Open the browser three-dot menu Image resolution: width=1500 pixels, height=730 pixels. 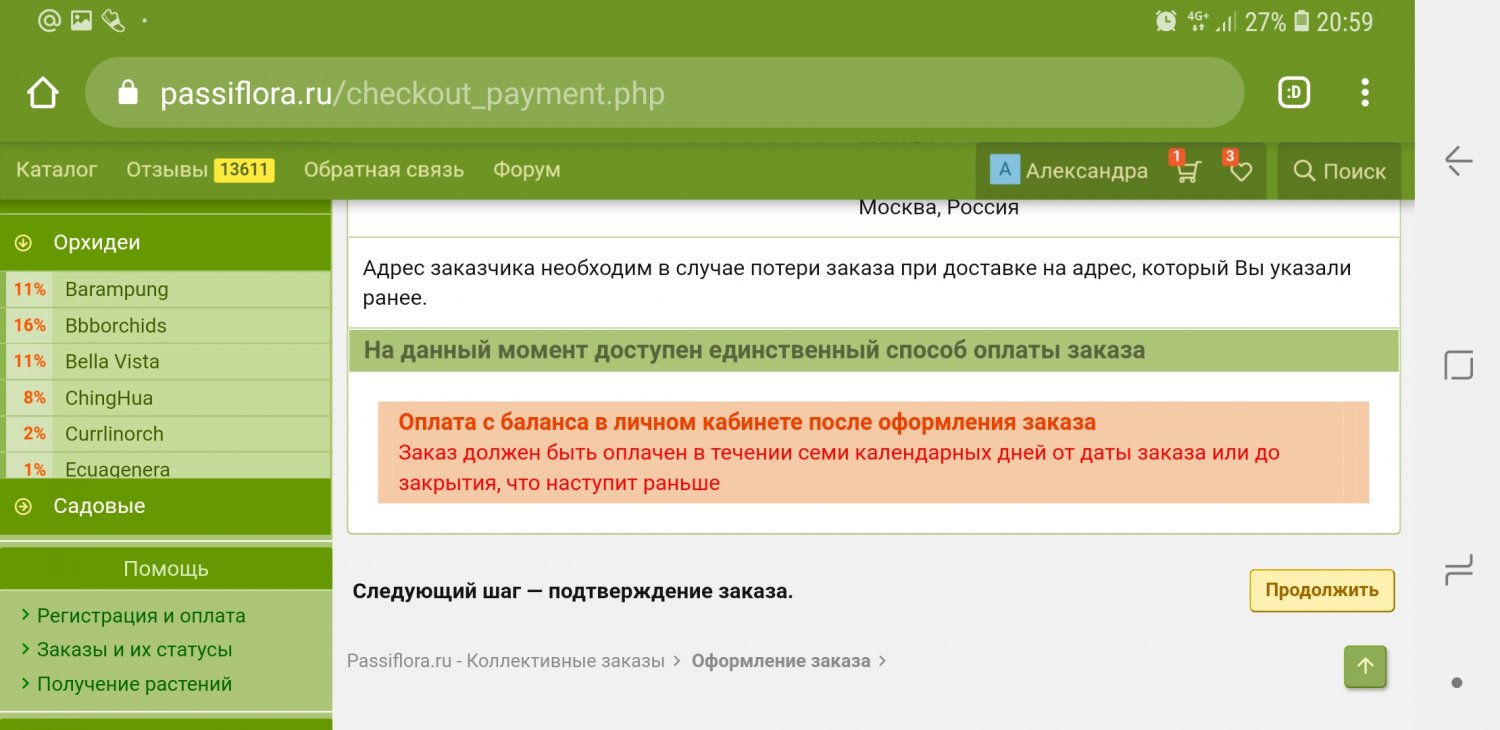(1365, 93)
